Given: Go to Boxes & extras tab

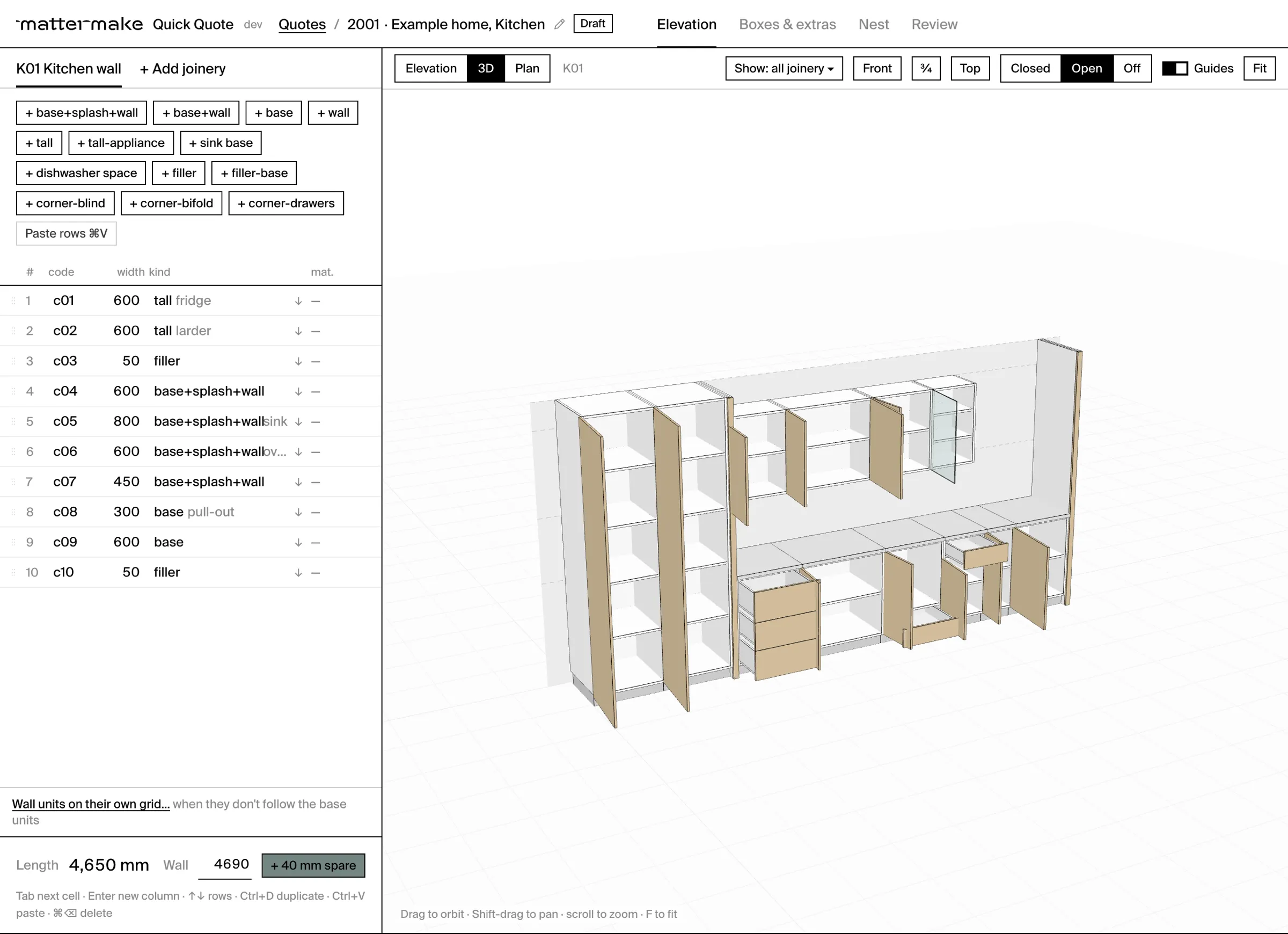Looking at the screenshot, I should click(787, 25).
